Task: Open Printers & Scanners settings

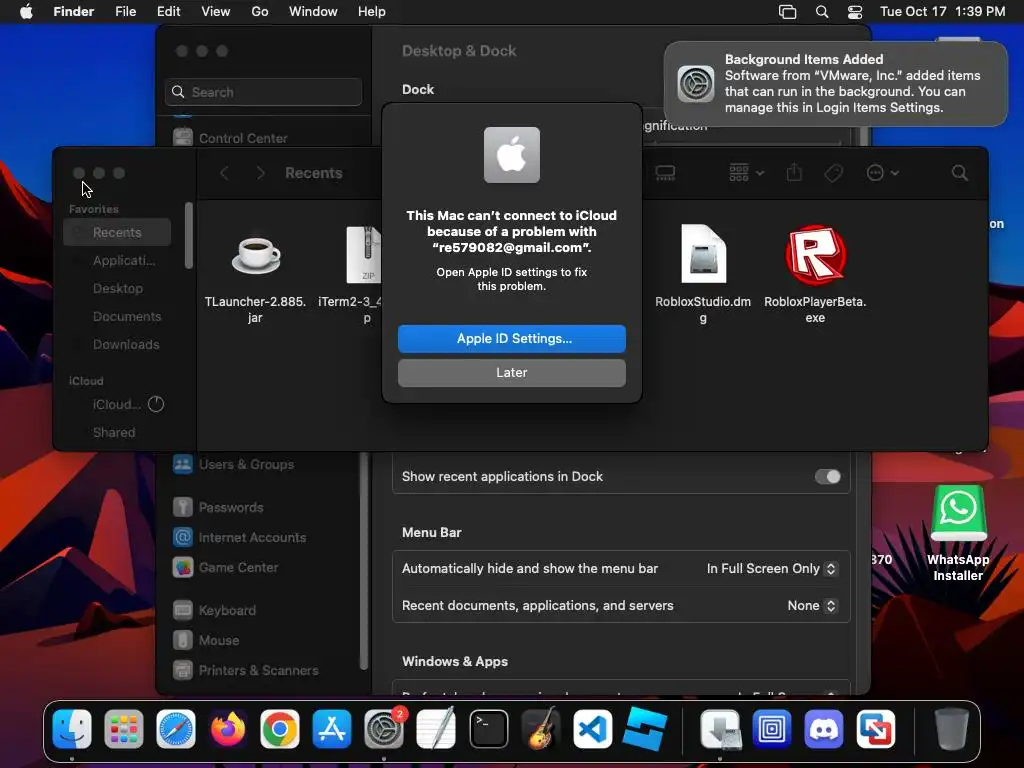Action: pos(246,671)
